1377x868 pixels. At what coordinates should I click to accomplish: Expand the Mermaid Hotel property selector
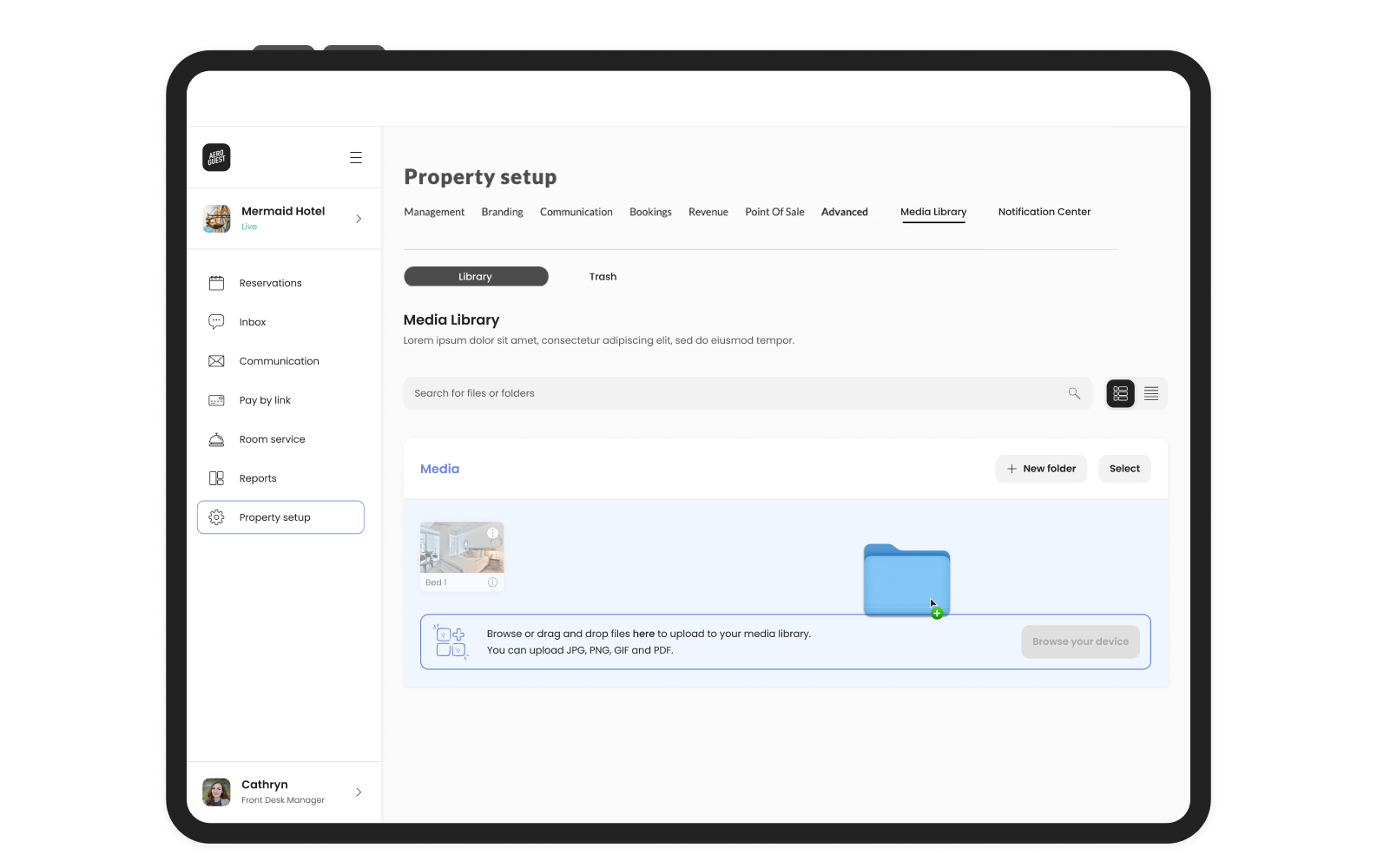tap(359, 219)
